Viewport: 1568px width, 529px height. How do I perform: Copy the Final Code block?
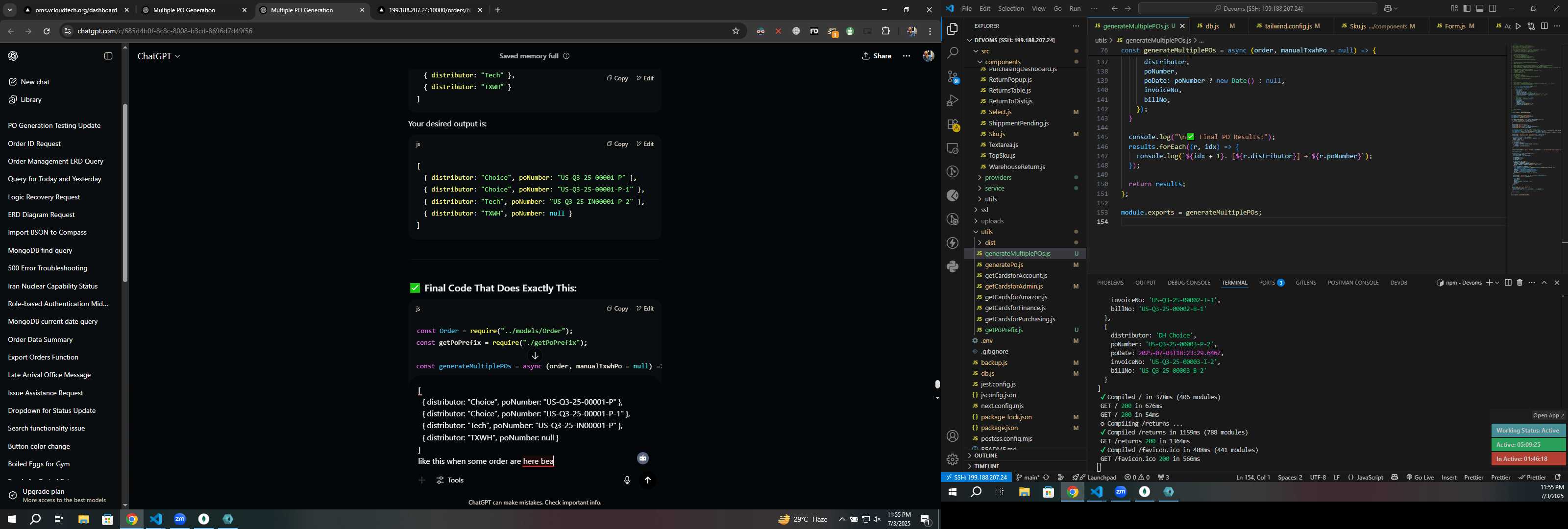point(617,309)
